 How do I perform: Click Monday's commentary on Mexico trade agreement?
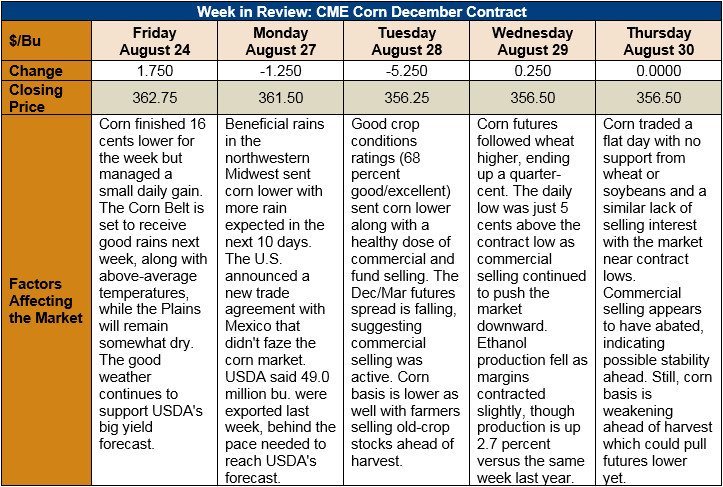(280, 301)
